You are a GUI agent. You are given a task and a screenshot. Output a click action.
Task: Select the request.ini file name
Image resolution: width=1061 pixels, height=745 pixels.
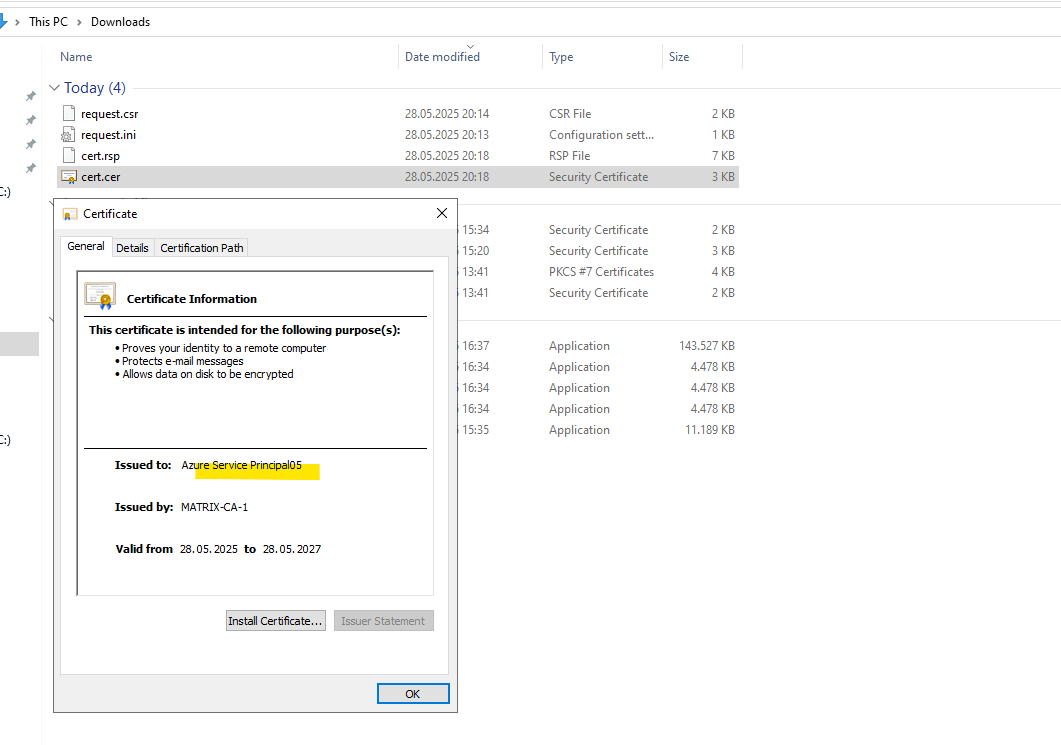[108, 135]
